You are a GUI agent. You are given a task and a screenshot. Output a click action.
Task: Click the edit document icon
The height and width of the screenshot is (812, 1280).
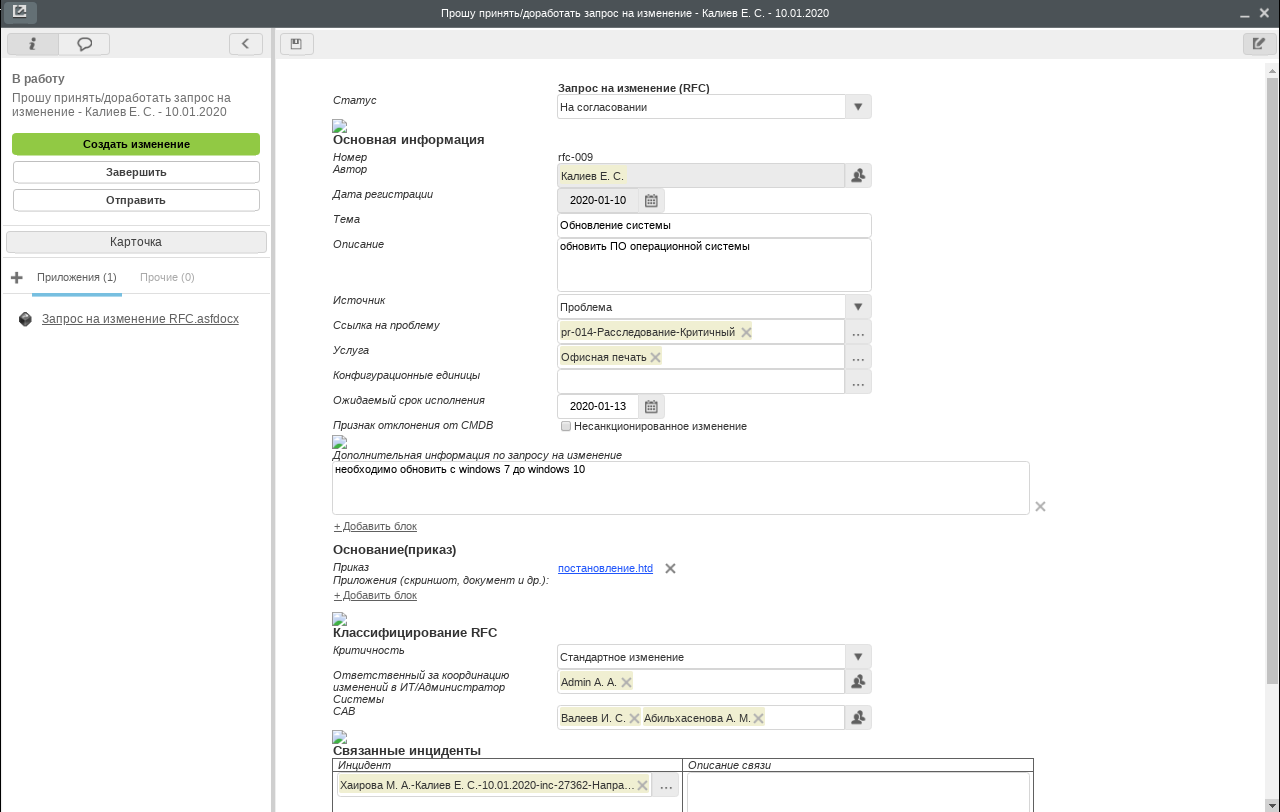pos(1259,44)
